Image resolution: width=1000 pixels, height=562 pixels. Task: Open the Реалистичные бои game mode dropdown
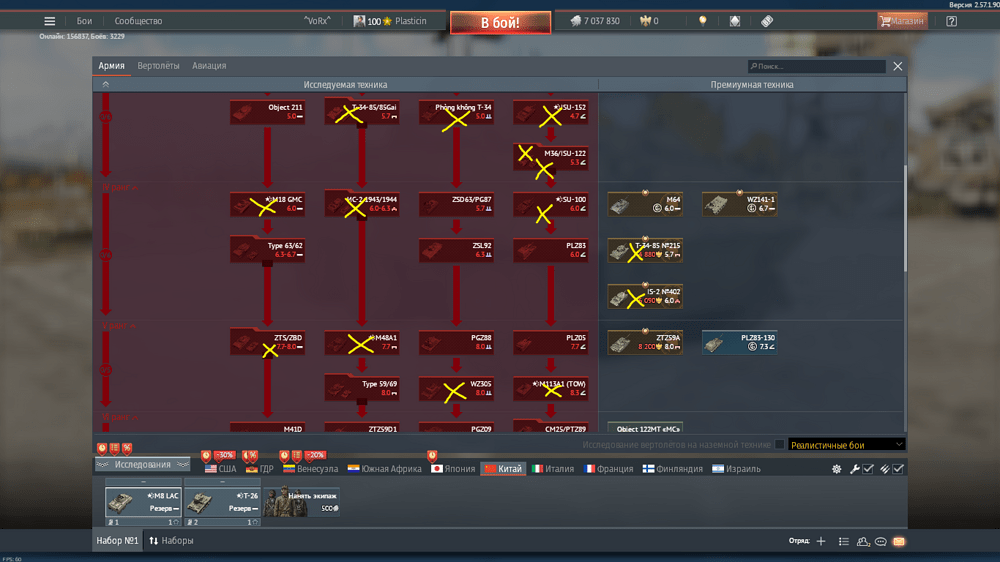tap(846, 445)
